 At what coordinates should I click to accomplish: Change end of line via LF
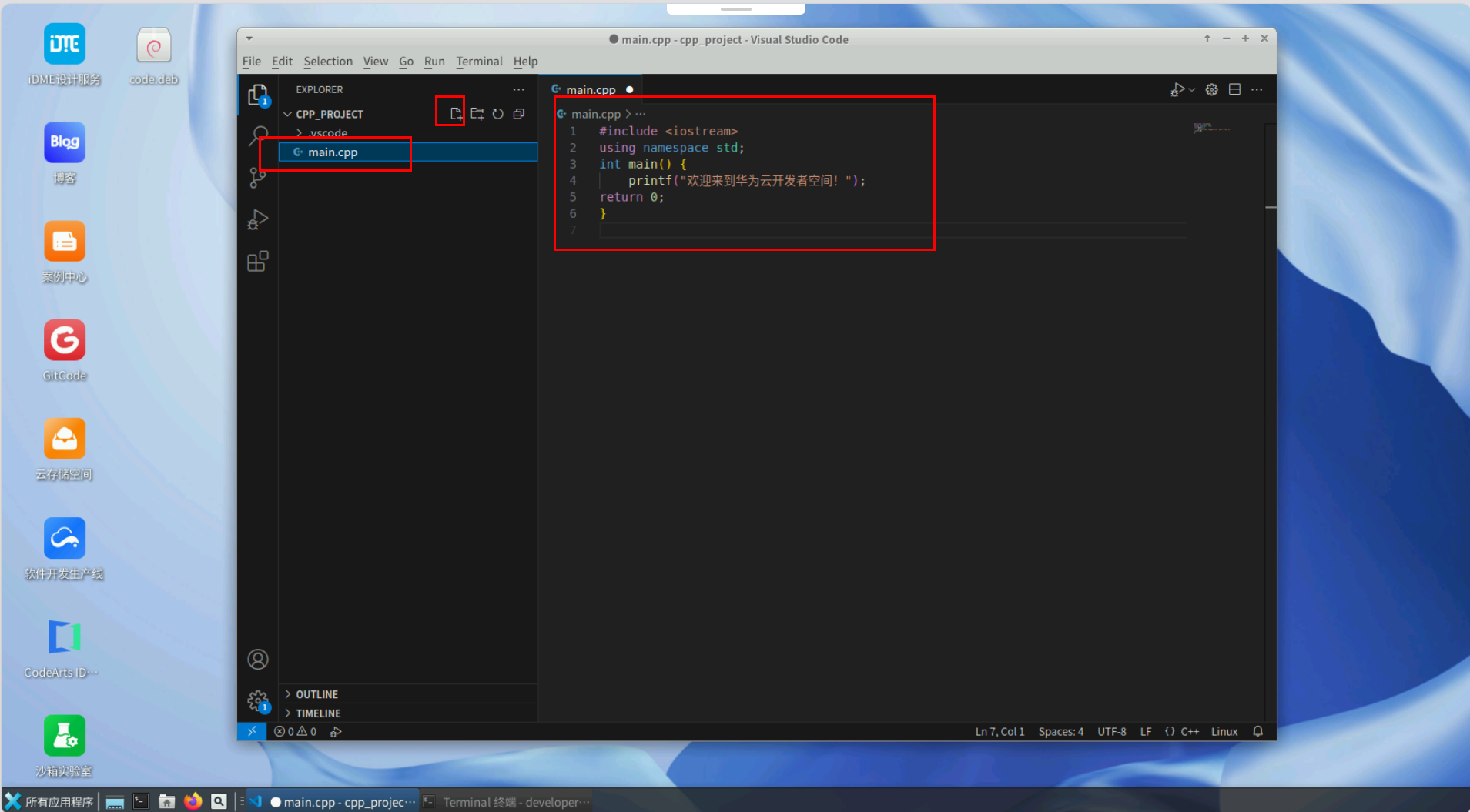[x=1146, y=731]
